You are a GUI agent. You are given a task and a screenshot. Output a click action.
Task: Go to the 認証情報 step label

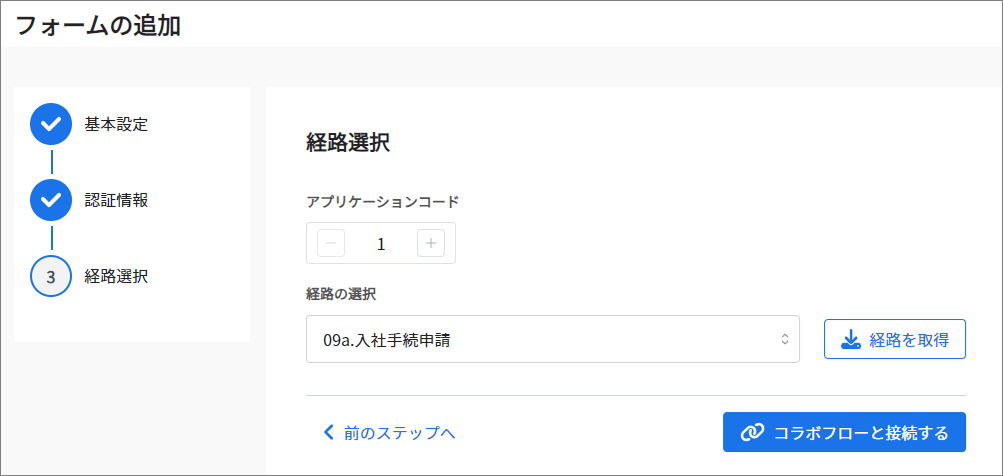point(116,200)
